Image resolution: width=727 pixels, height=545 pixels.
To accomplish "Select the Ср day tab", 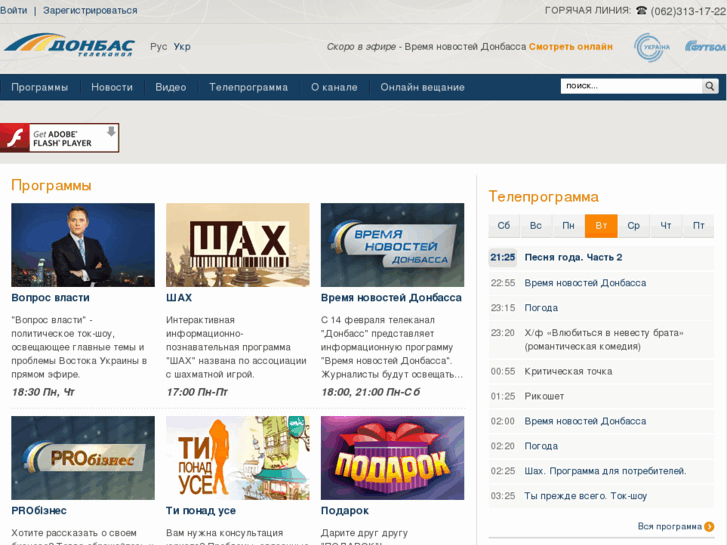I will 633,226.
